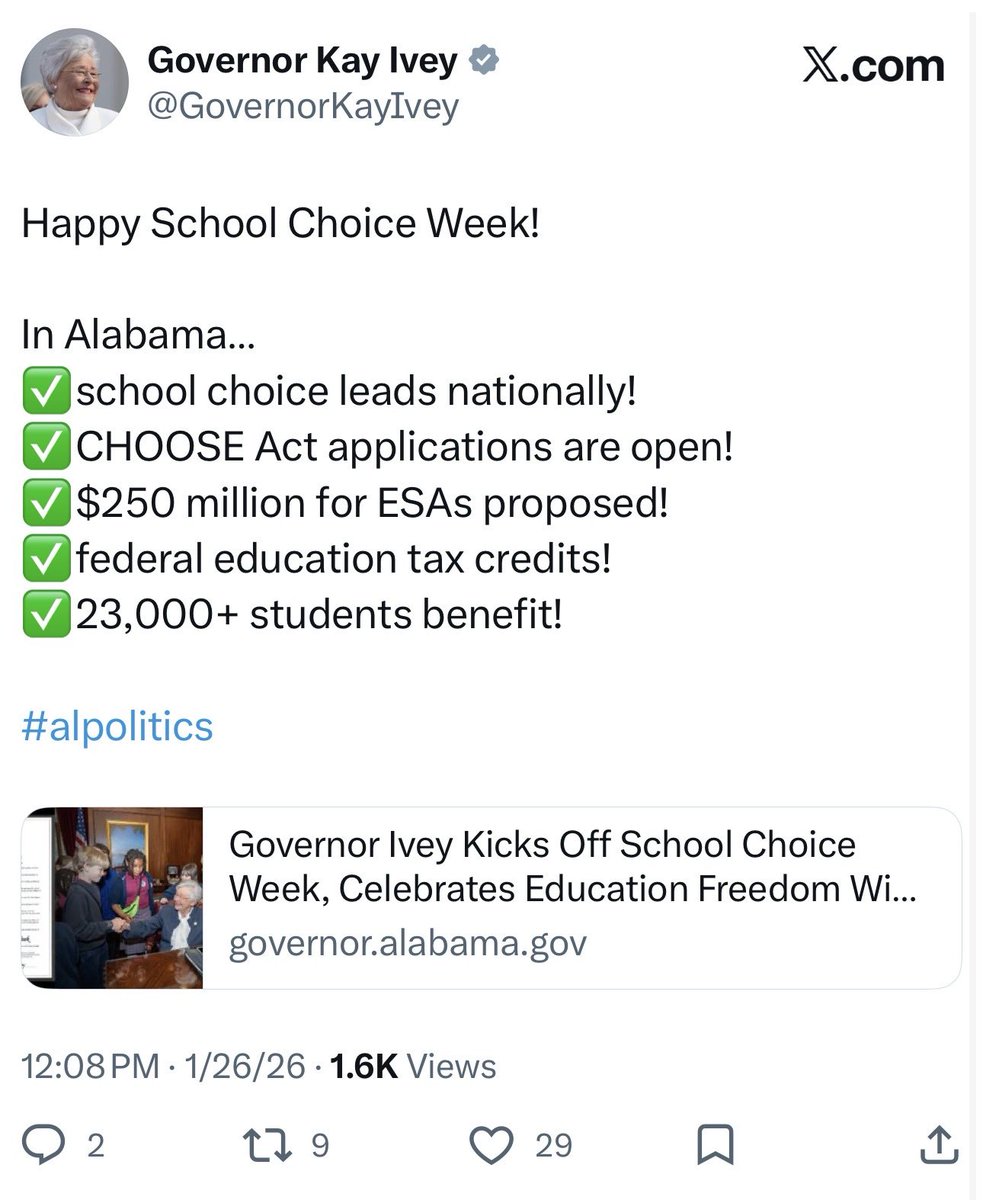Click the link preview photo thumbnail
Viewport: 983px width, 1200px height.
pos(113,898)
